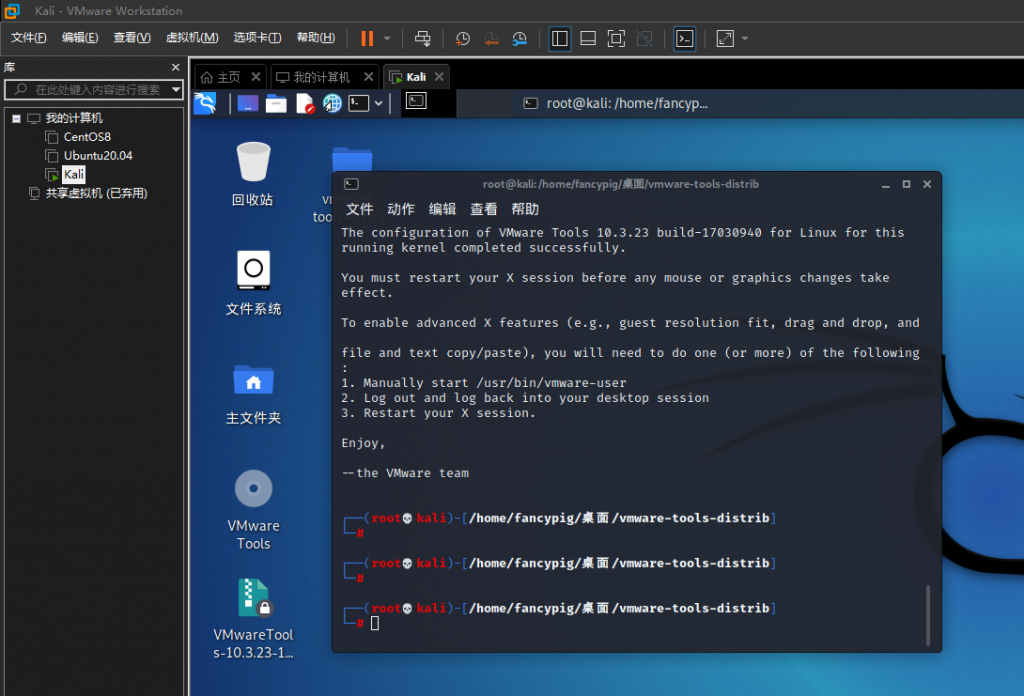Enter full screen mode
Screen dimensions: 1024x696
(x=616, y=39)
